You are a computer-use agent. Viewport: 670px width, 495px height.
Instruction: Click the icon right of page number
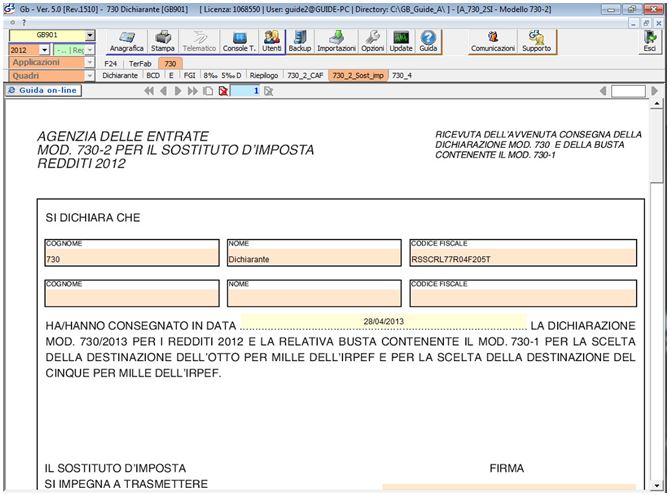(268, 91)
